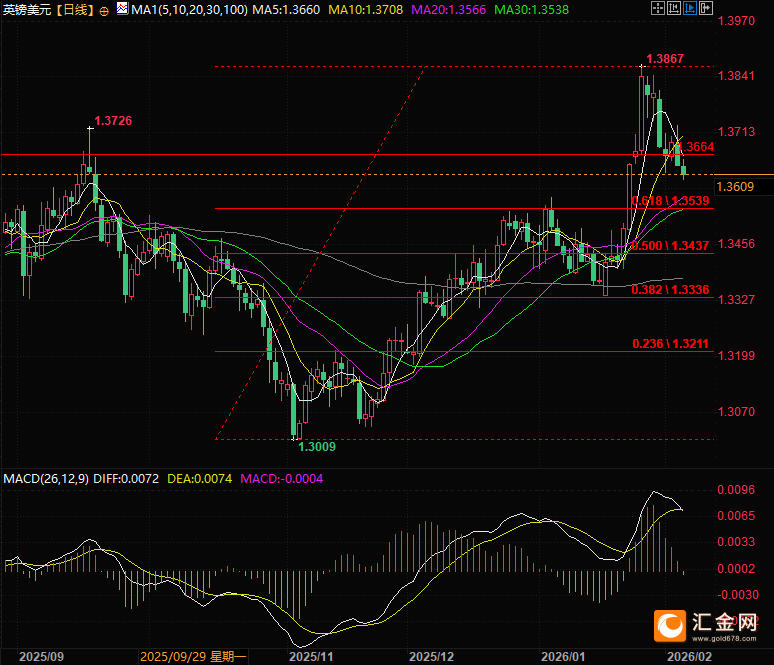Click the 1.3070 price axis label
Viewport: 774px width, 665px height.
point(736,412)
